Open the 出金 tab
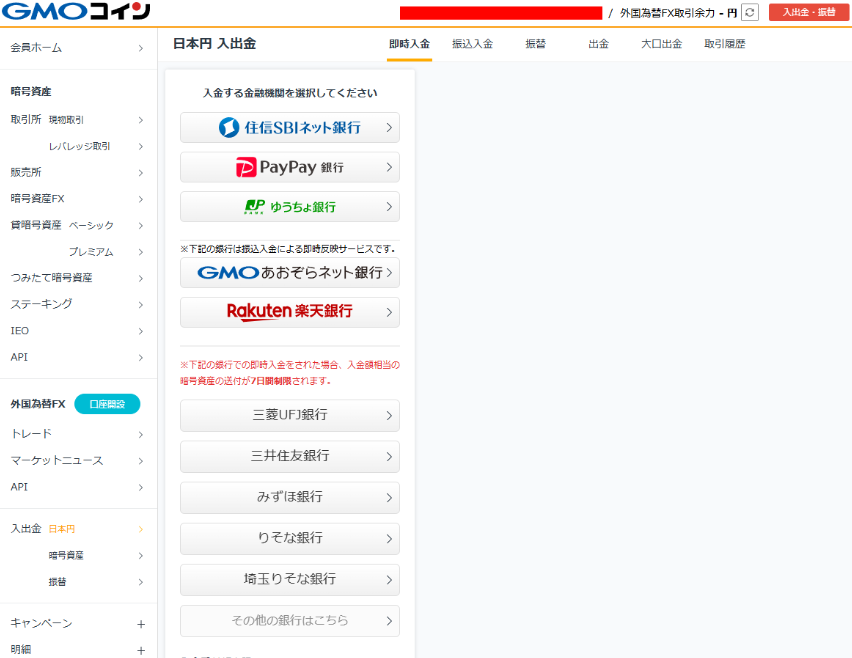The image size is (852, 658). [x=598, y=44]
